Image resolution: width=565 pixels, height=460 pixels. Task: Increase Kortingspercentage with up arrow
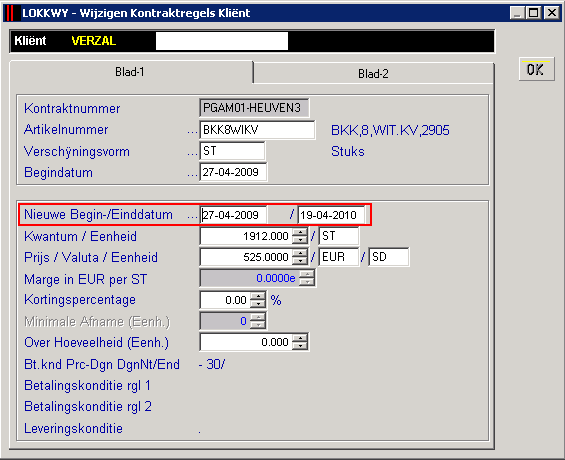click(x=258, y=296)
